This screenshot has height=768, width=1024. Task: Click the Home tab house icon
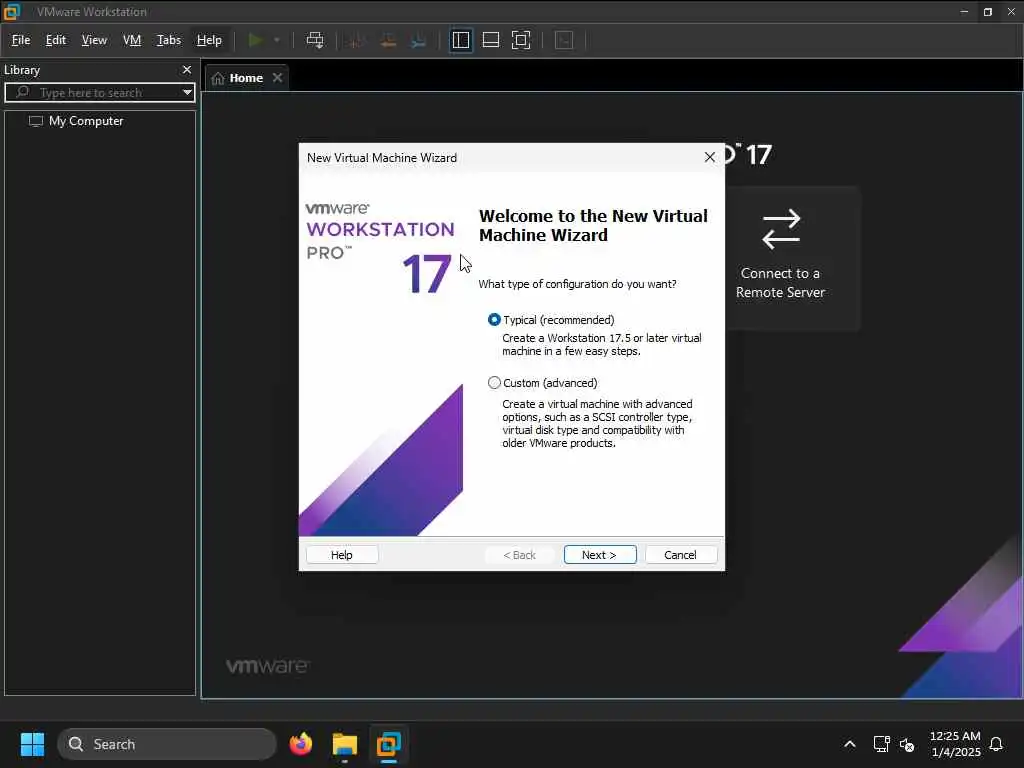(x=218, y=78)
